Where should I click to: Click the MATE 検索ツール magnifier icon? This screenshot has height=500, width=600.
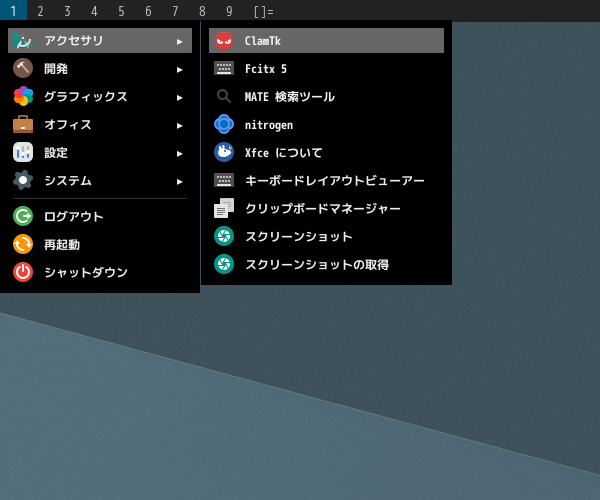tap(224, 96)
